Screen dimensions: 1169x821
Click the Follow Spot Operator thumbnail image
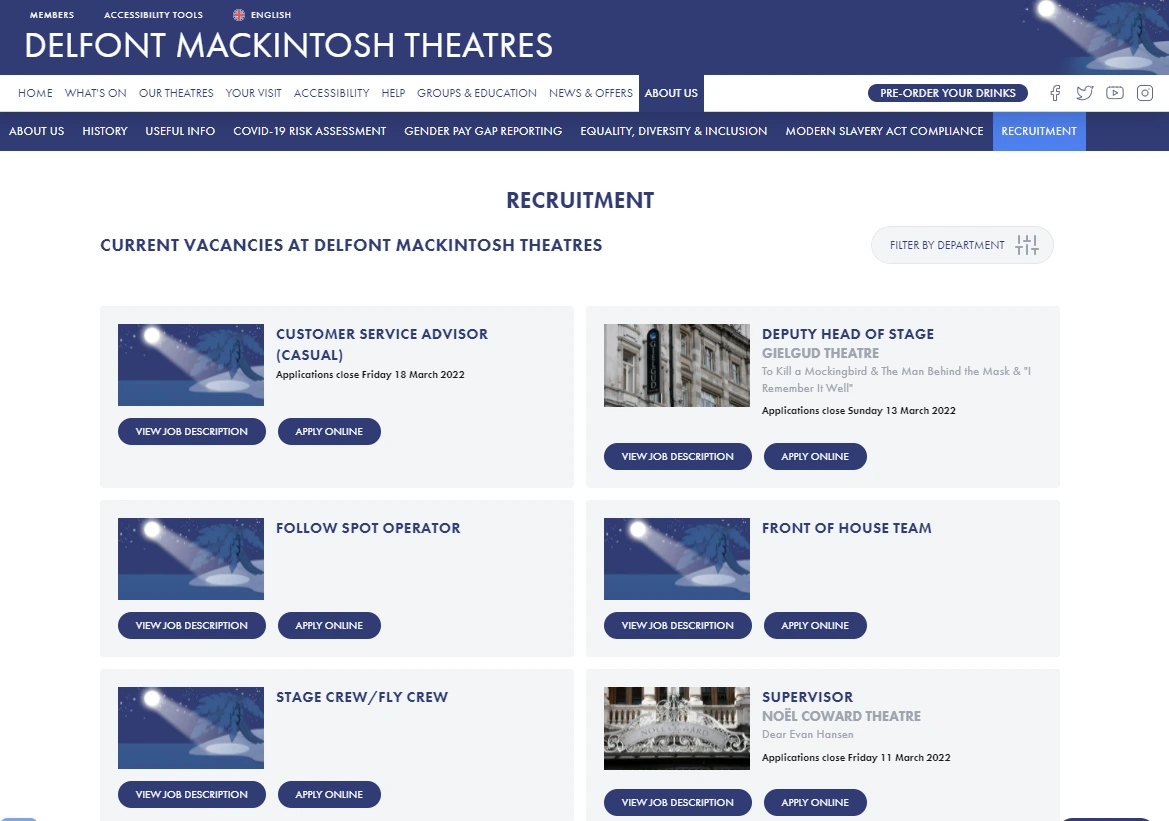point(191,559)
